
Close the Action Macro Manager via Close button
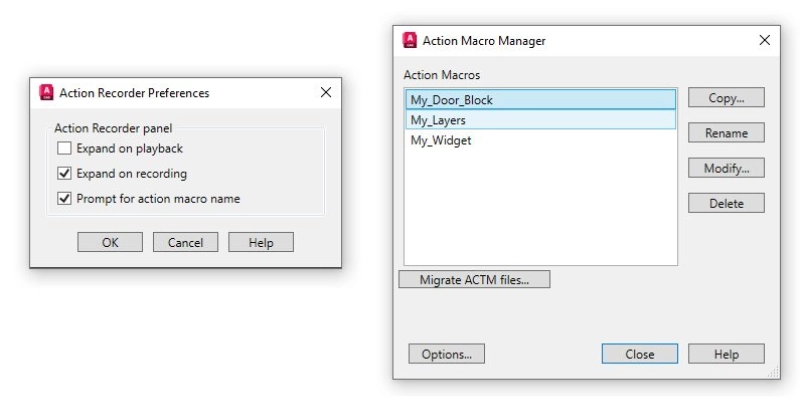coord(640,354)
